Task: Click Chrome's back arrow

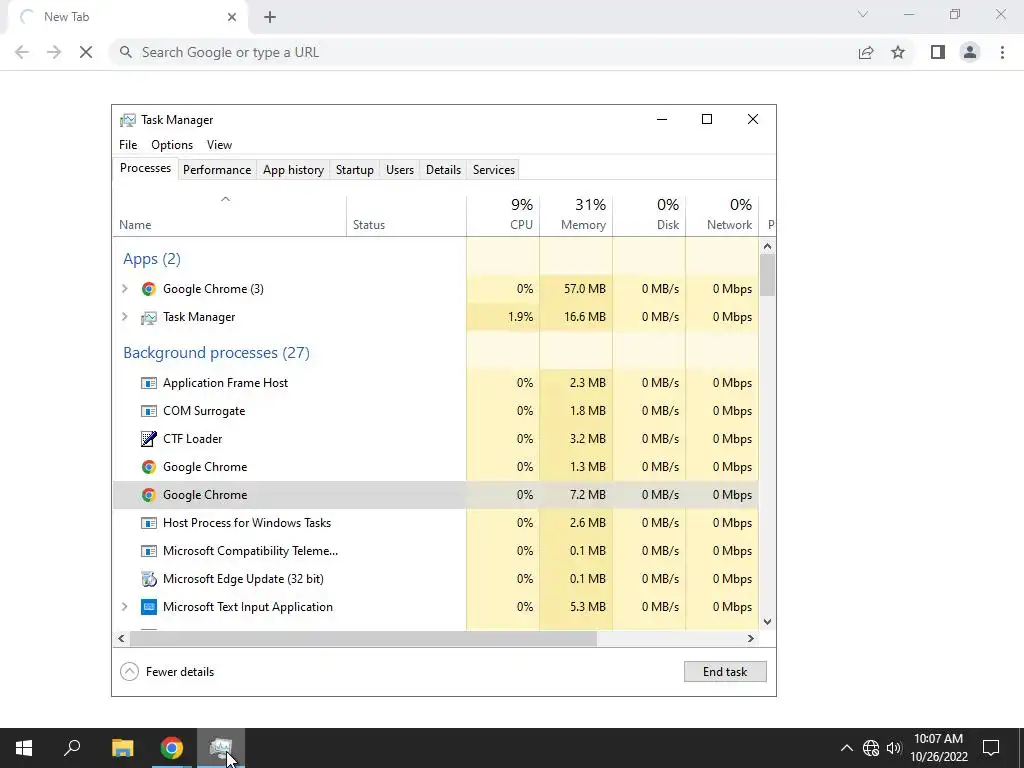Action: tap(22, 52)
